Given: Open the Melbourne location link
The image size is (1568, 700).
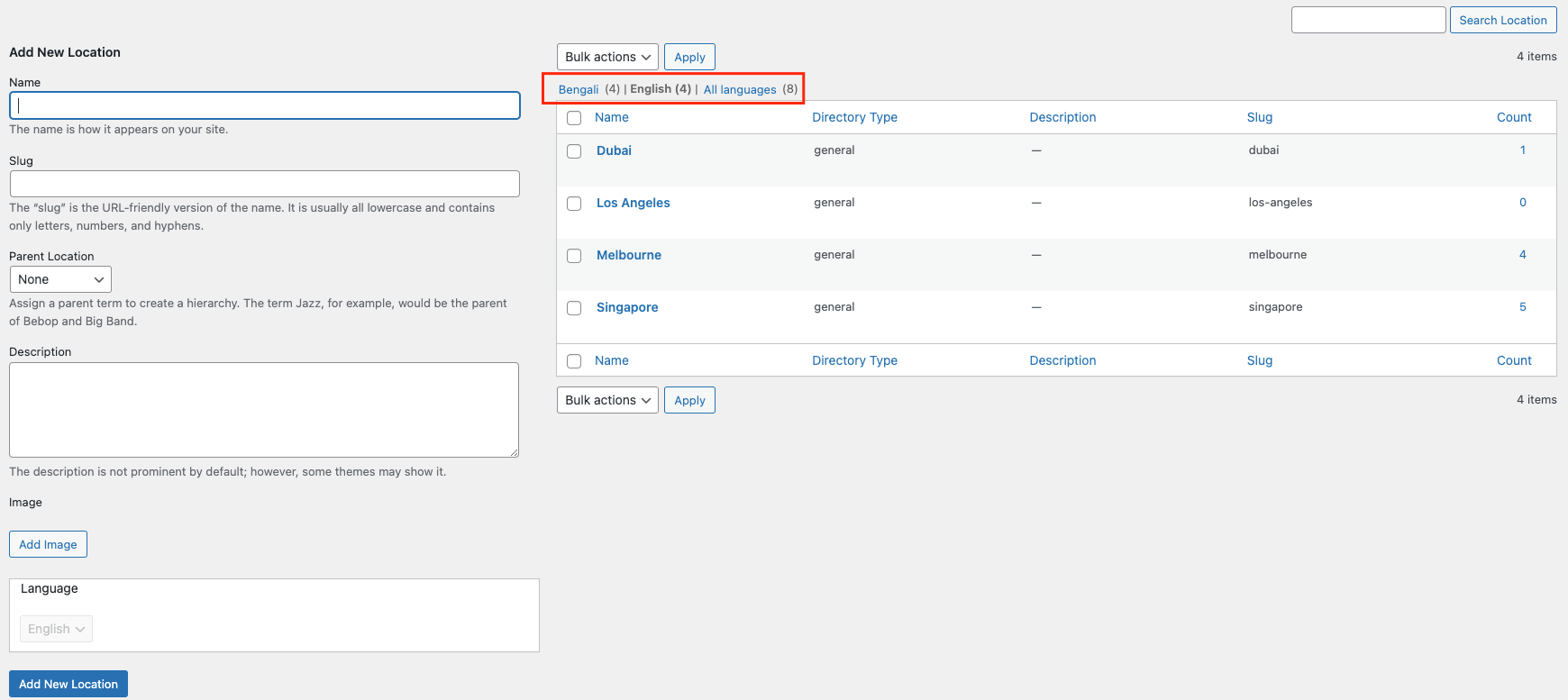Looking at the screenshot, I should (x=628, y=255).
